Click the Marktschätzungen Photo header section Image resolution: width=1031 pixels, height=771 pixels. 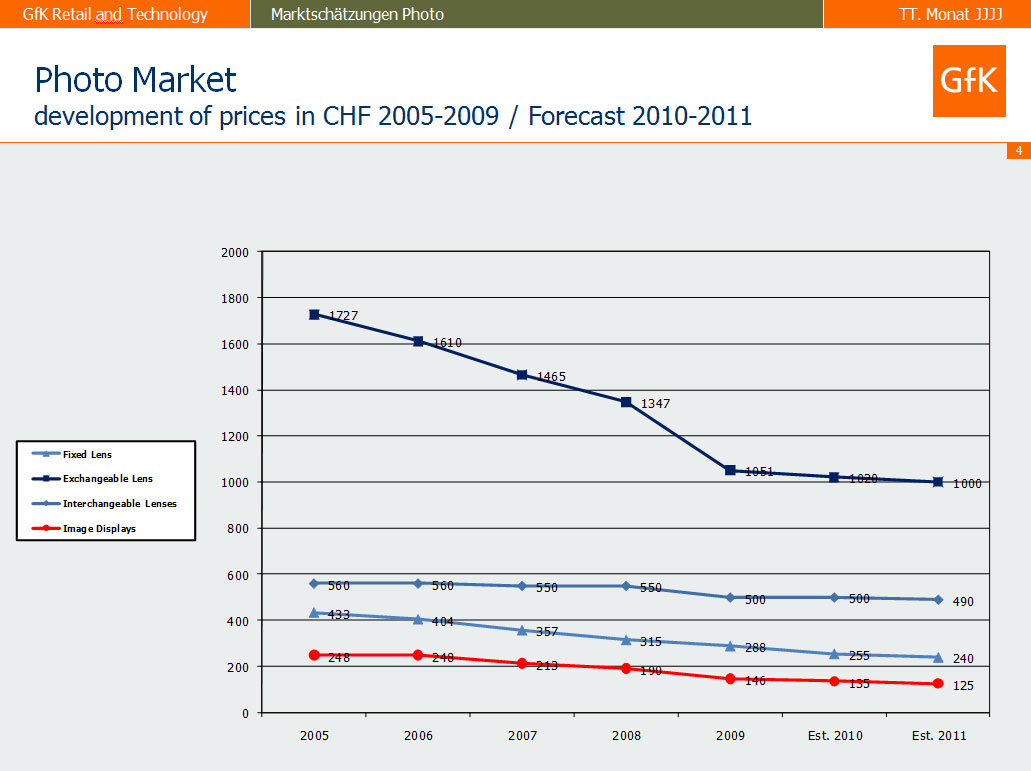pos(357,14)
